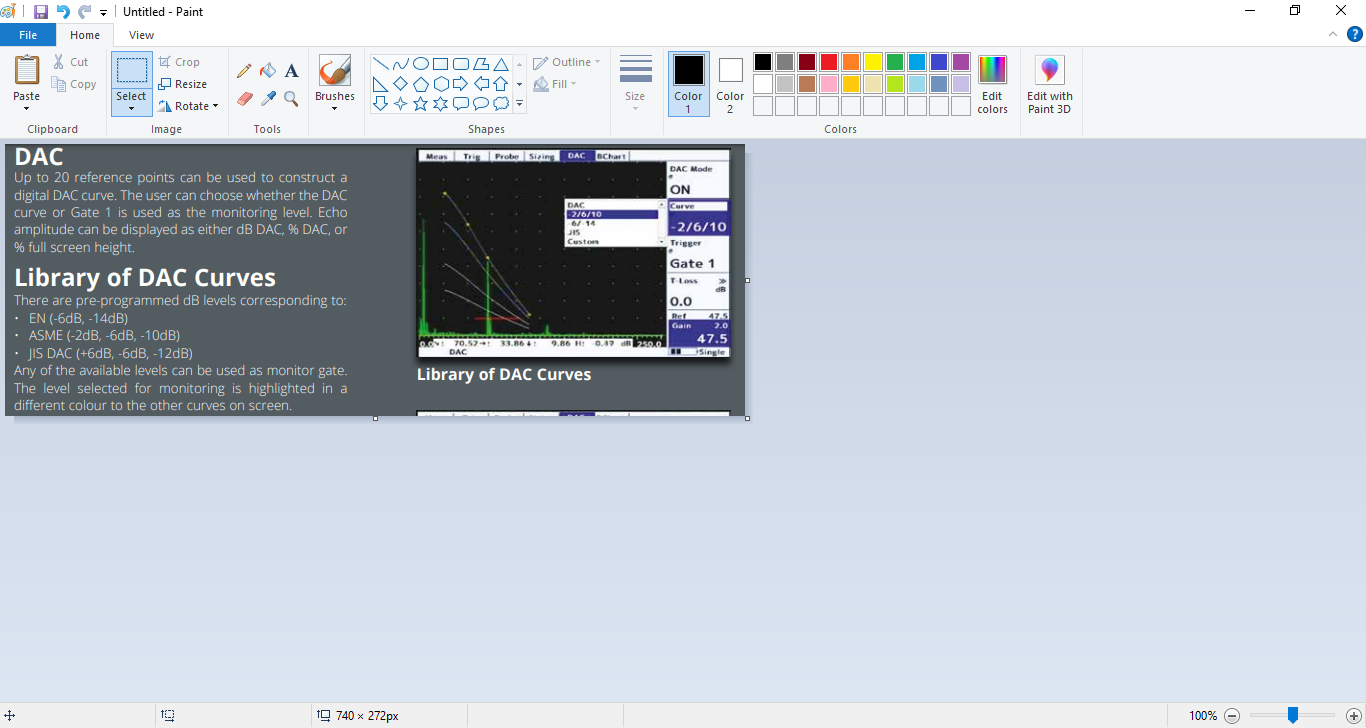This screenshot has height=728, width=1366.
Task: Select the Color picker eyedropper
Action: pyautogui.click(x=268, y=98)
